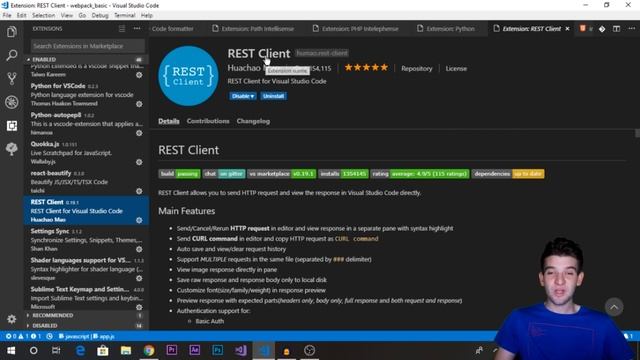
Task: Switch to Extension: Python tab
Action: click(x=446, y=29)
